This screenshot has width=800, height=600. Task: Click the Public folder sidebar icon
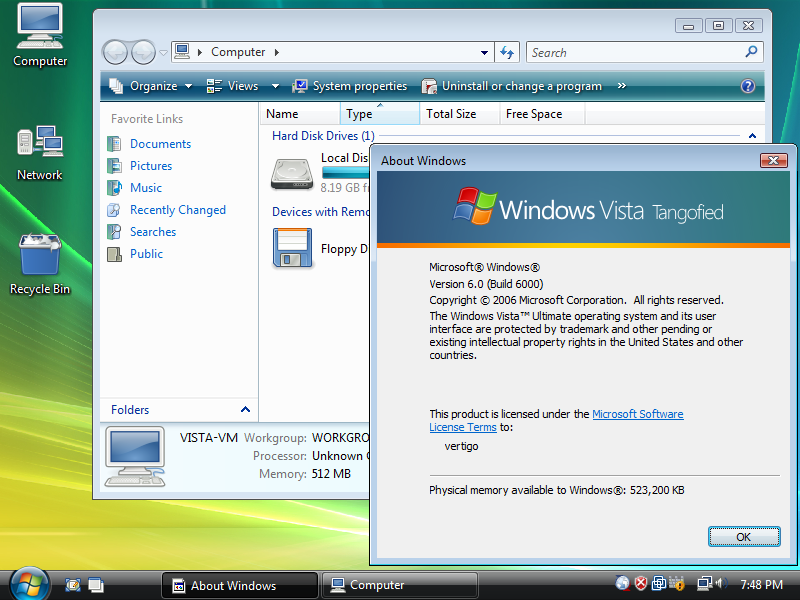point(114,254)
